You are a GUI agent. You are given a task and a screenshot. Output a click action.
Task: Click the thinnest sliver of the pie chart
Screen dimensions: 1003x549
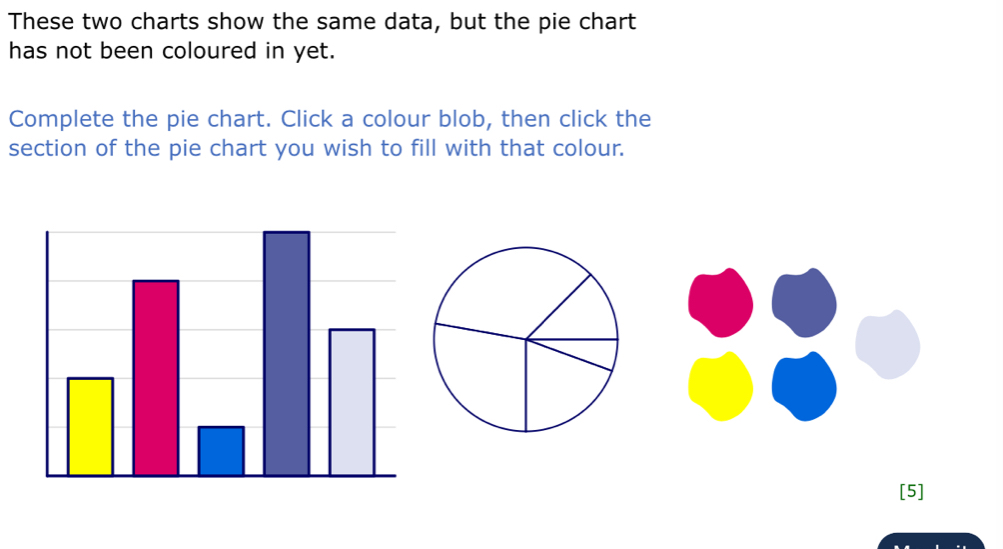(x=590, y=352)
